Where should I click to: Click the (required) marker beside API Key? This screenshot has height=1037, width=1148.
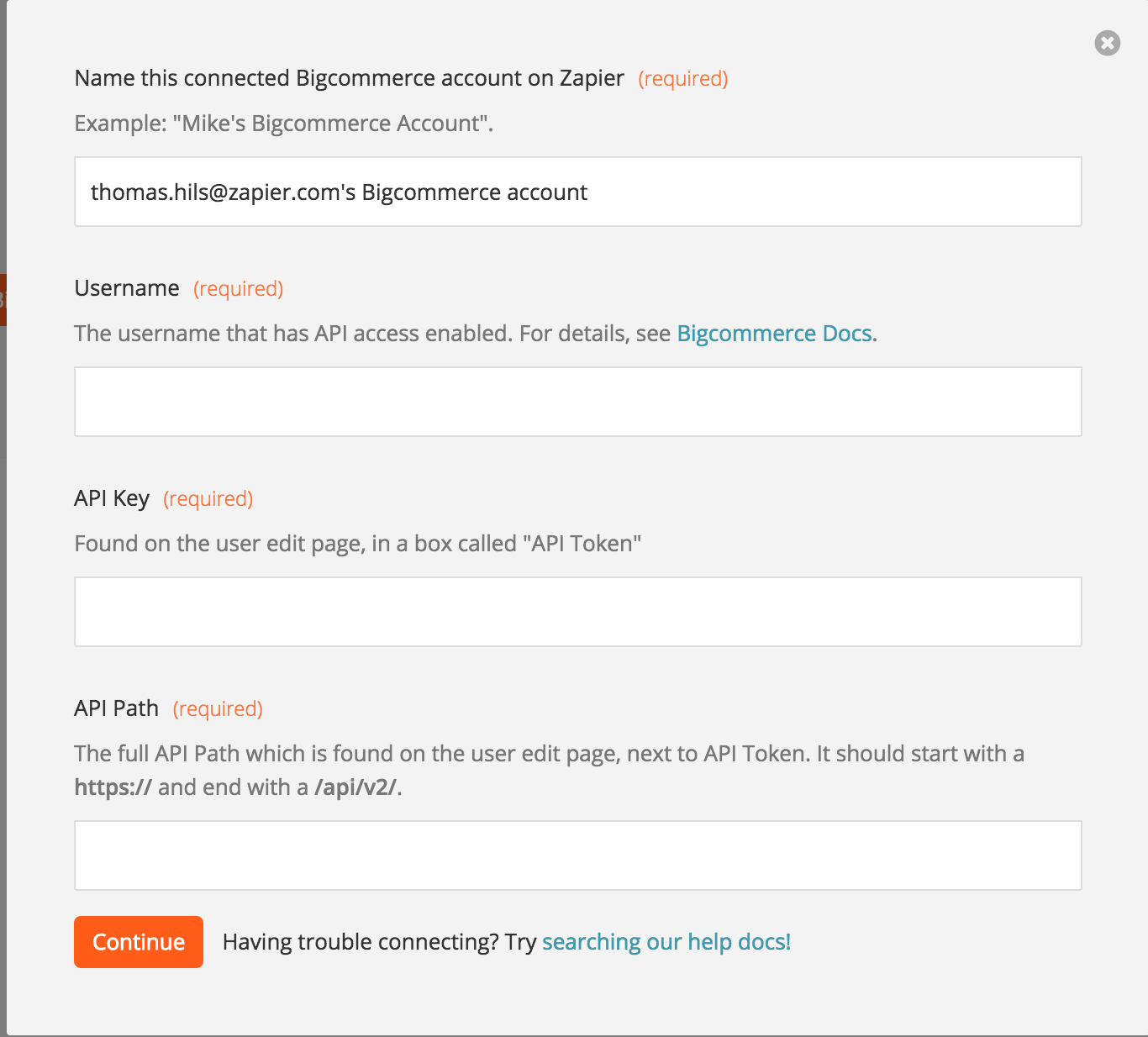pyautogui.click(x=208, y=499)
